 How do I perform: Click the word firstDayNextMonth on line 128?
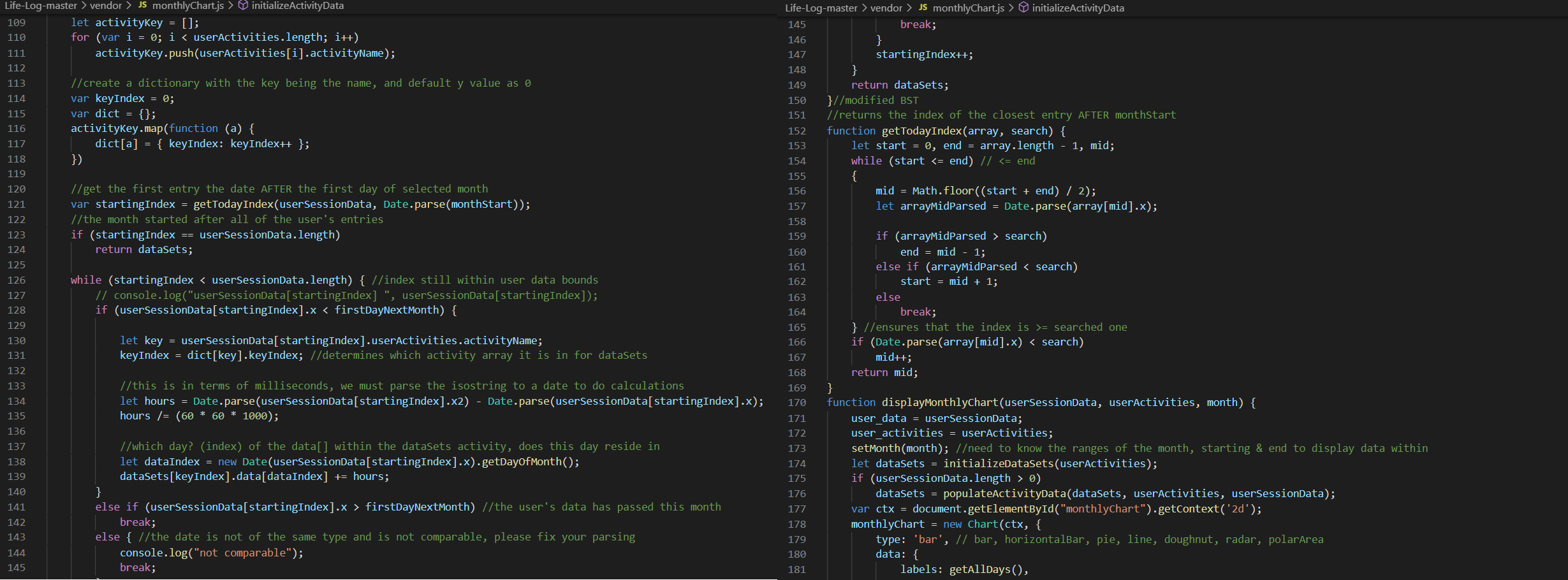pyautogui.click(x=395, y=310)
